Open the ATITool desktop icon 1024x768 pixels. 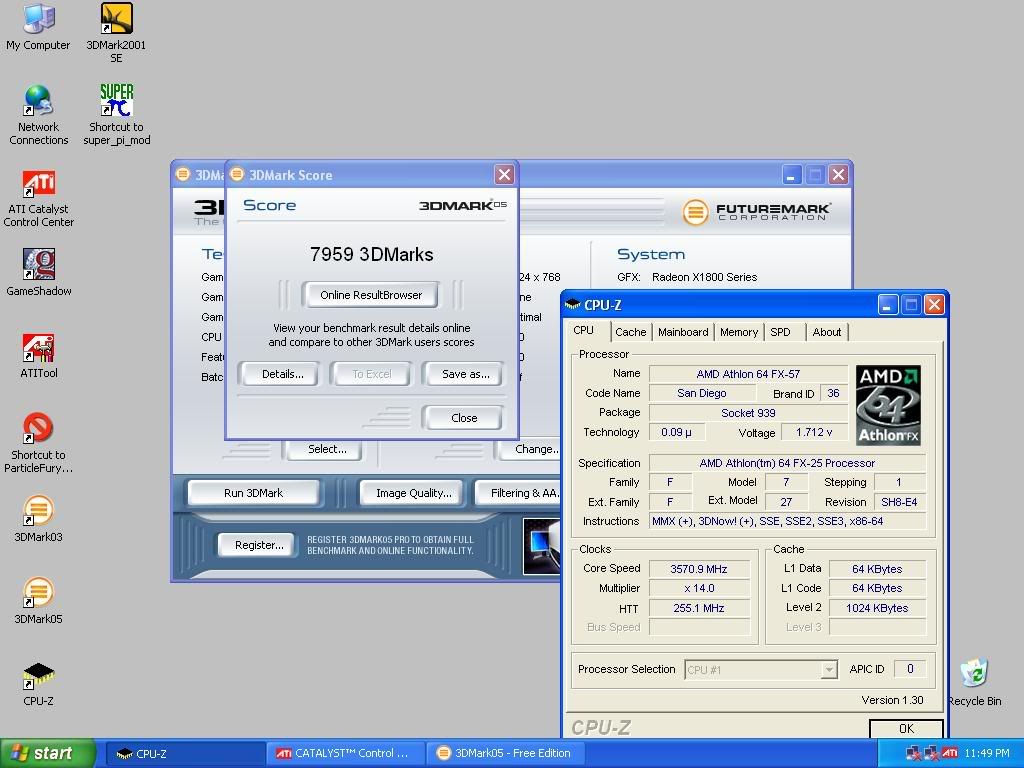(x=38, y=348)
